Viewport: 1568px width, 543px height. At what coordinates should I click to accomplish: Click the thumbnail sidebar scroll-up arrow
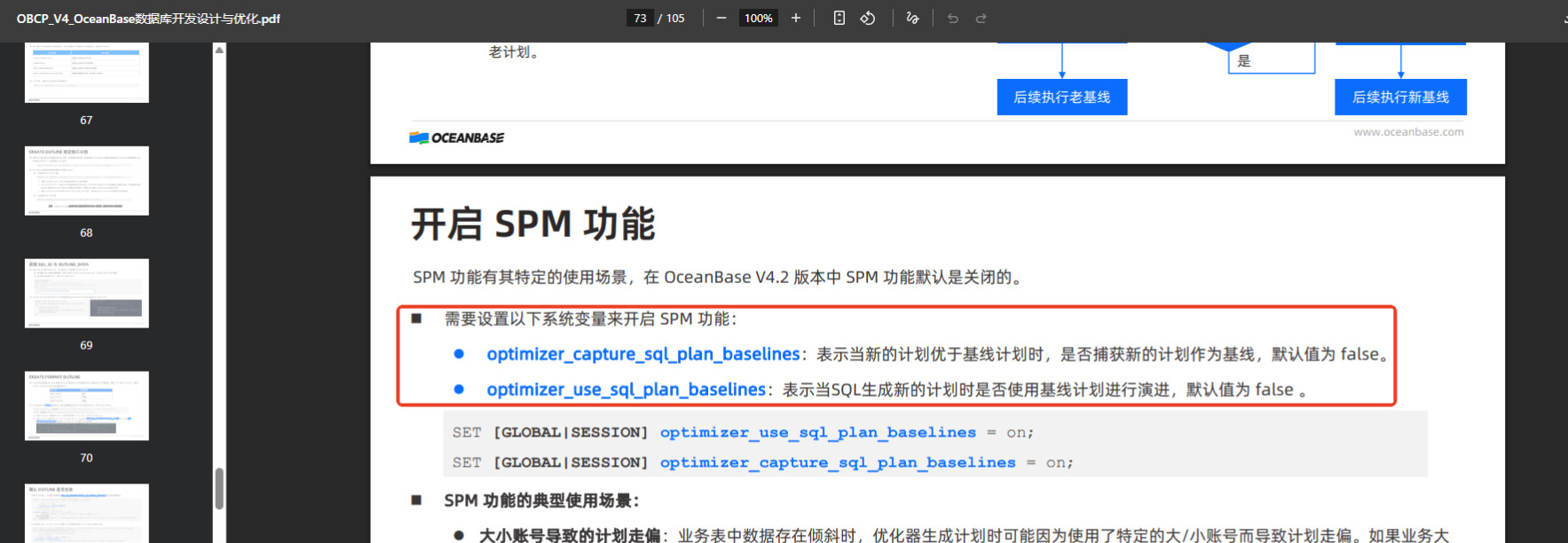219,50
